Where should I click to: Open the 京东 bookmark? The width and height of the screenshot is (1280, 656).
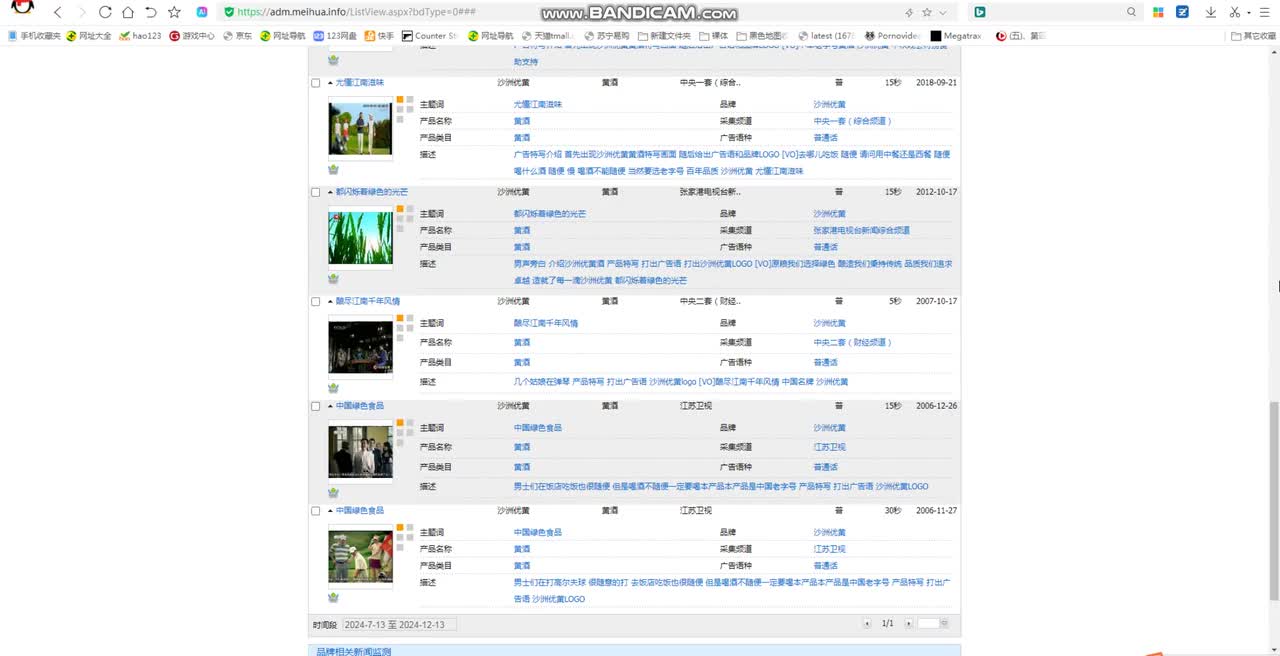(x=237, y=36)
